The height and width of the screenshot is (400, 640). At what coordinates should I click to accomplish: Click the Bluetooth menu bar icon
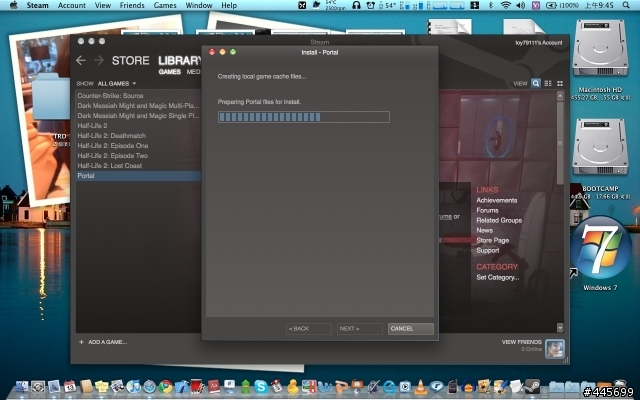point(491,5)
